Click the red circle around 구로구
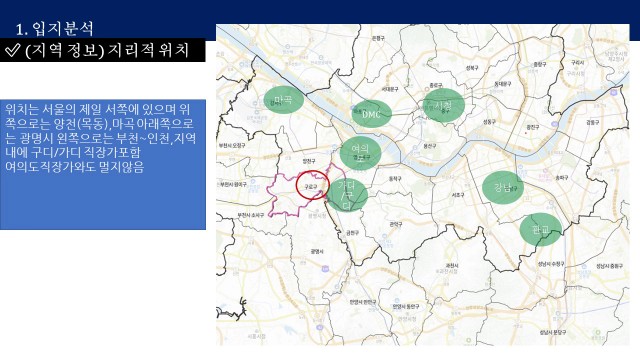The image size is (640, 360). tap(313, 185)
